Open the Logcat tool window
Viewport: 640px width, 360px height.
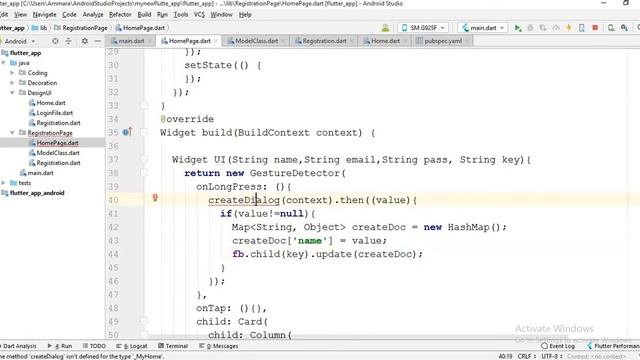click(132, 346)
